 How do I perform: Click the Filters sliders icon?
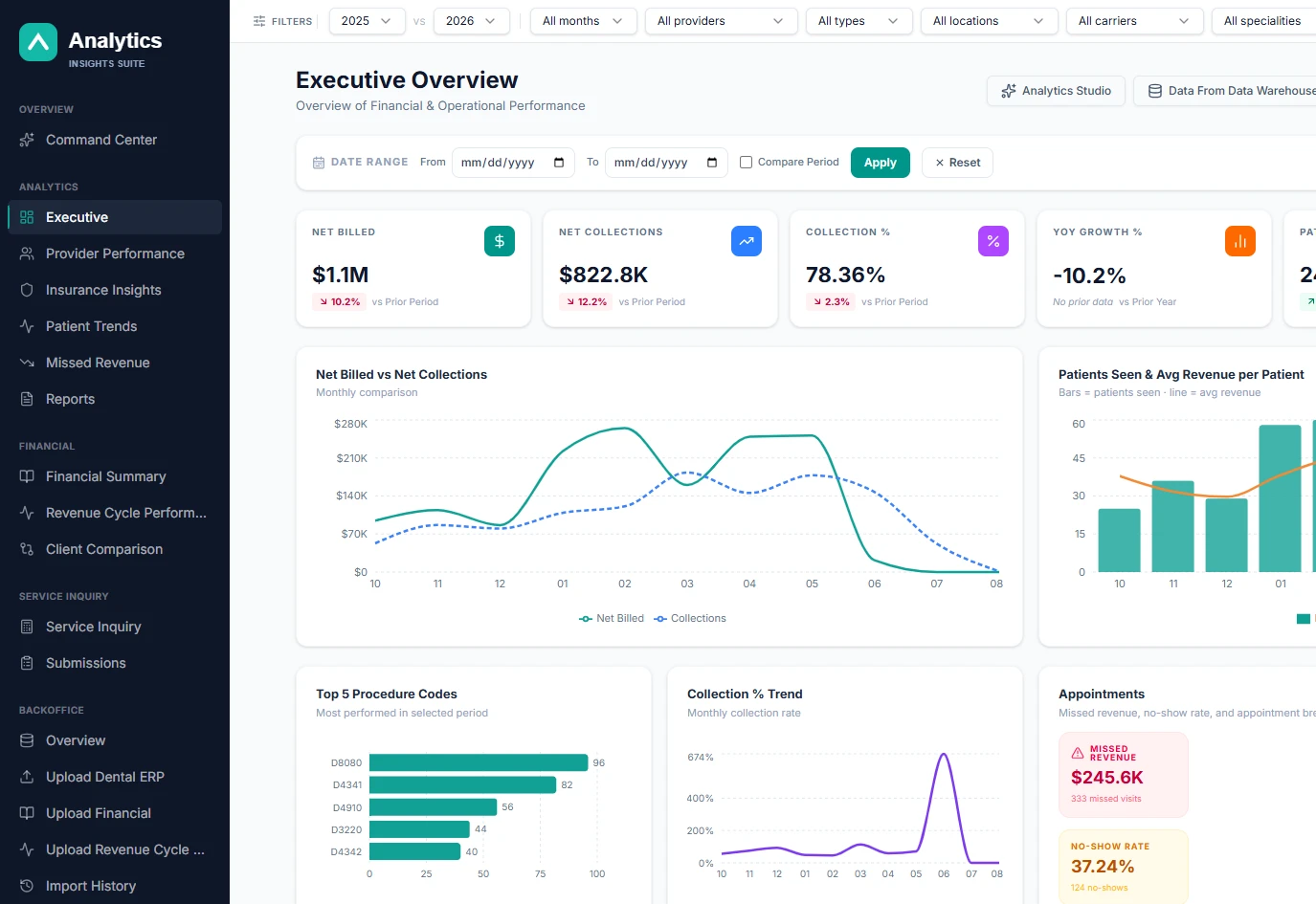click(x=259, y=21)
